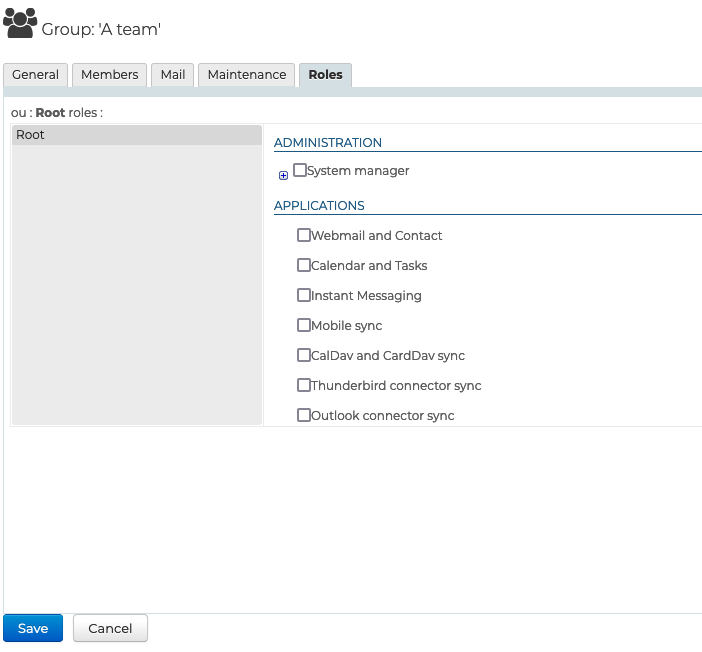
Task: Select the Roles tab
Action: [325, 75]
